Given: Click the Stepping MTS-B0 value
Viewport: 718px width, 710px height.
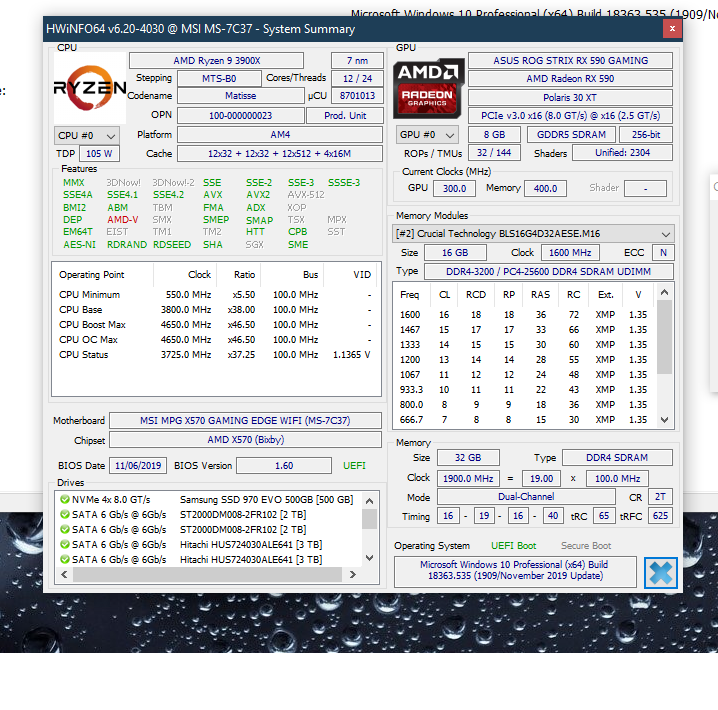Looking at the screenshot, I should (219, 78).
